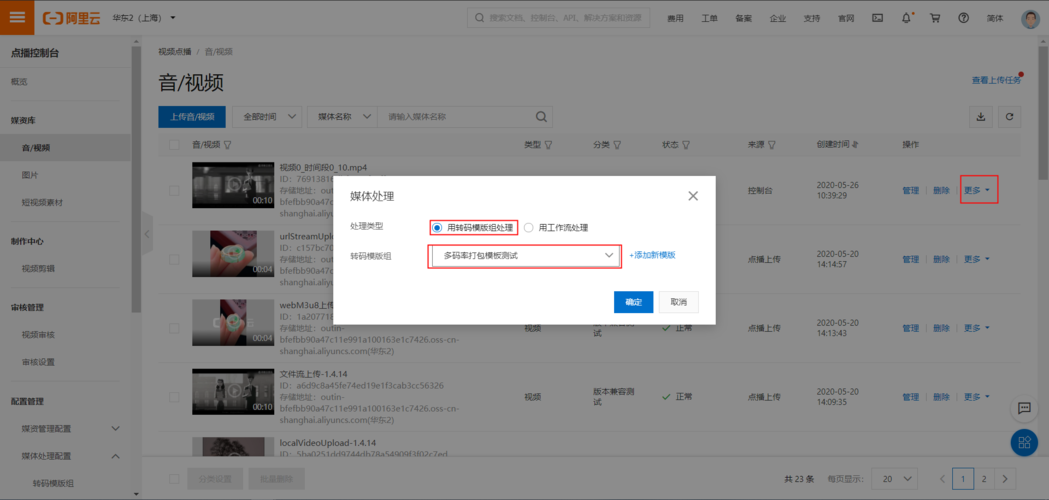Filter the 来源 column
1049x500 pixels.
(x=771, y=145)
